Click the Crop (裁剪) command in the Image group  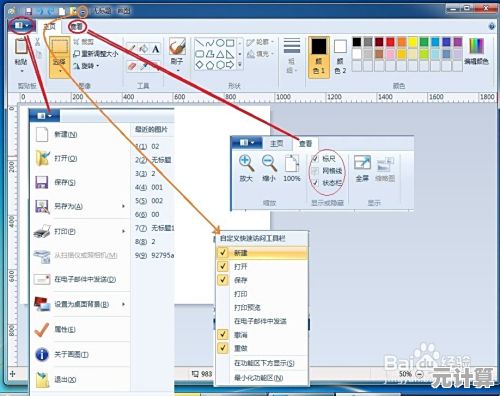(x=83, y=42)
